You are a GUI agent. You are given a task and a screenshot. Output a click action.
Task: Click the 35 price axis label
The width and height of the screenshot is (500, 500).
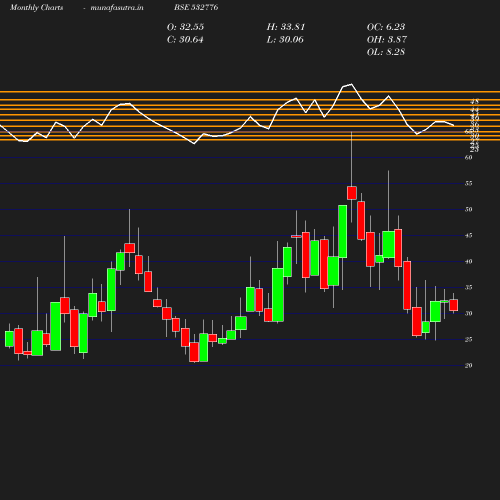[x=468, y=287]
